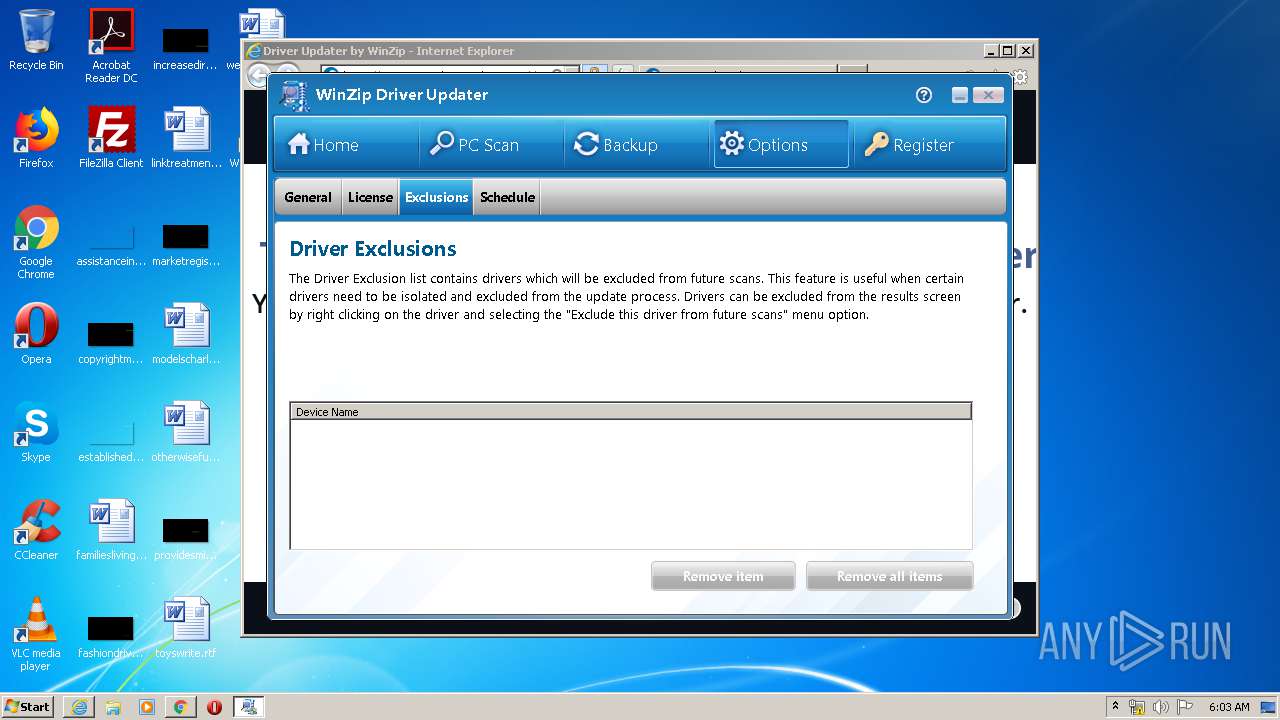
Task: Minimize the WinZip Driver Updater window
Action: (960, 95)
